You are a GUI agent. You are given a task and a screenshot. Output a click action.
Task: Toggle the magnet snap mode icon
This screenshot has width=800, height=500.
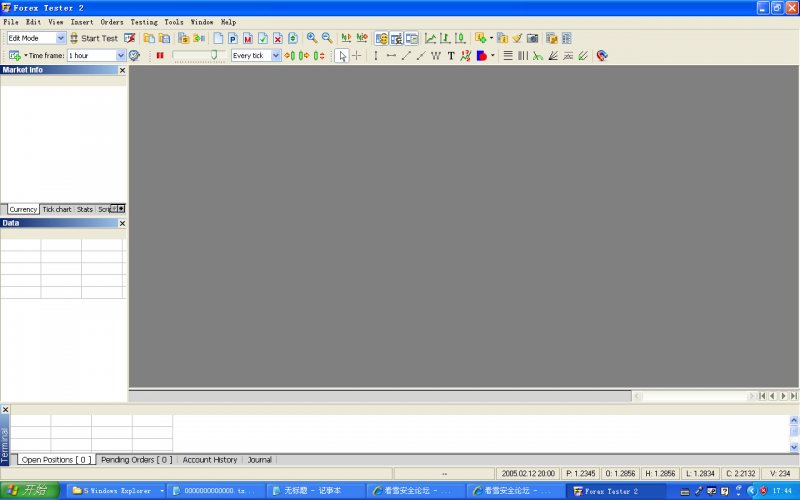[x=602, y=56]
